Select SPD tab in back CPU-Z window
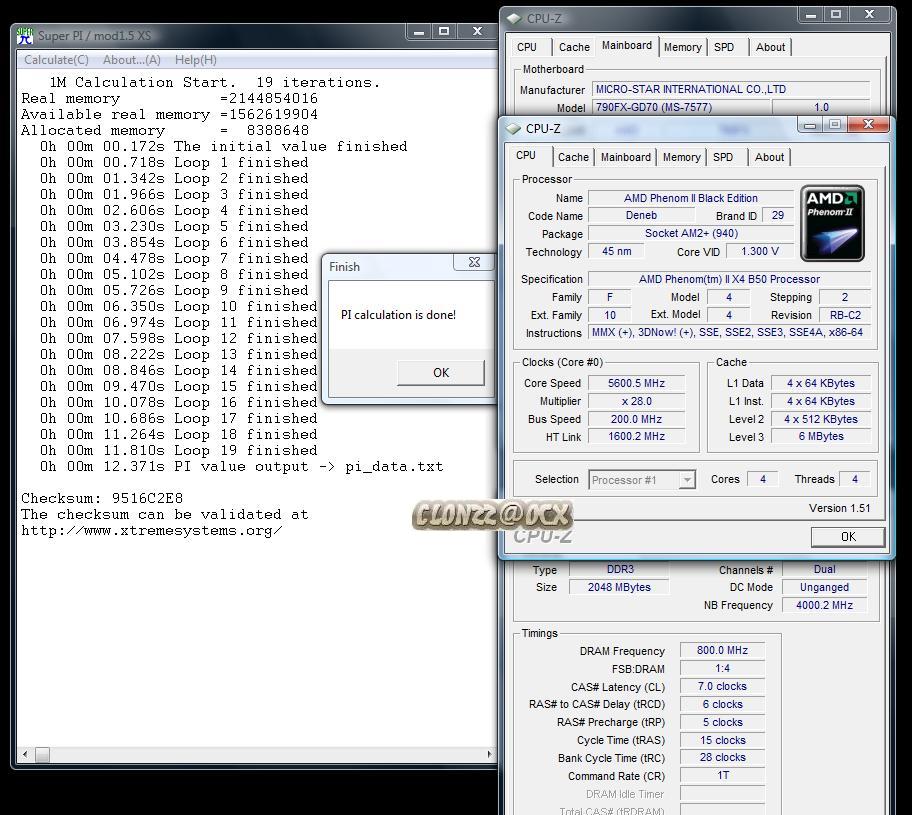The height and width of the screenshot is (815, 912). tap(724, 47)
